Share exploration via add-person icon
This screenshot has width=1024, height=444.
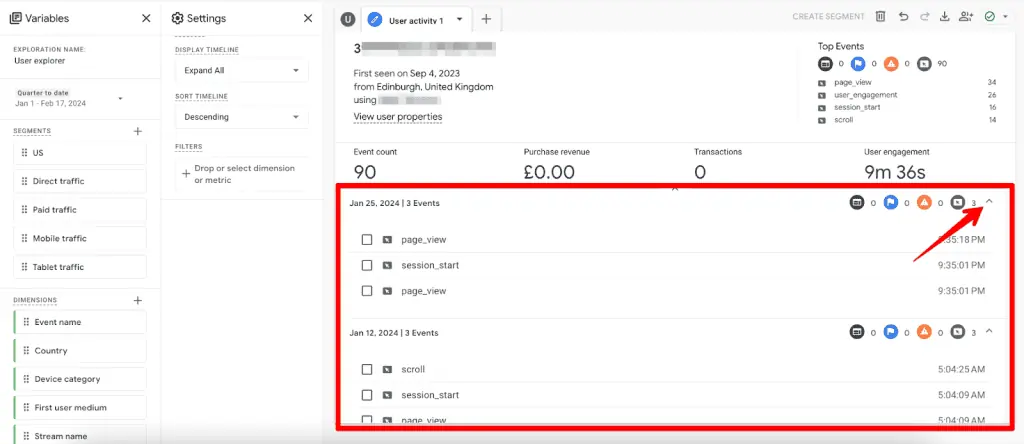click(x=966, y=17)
